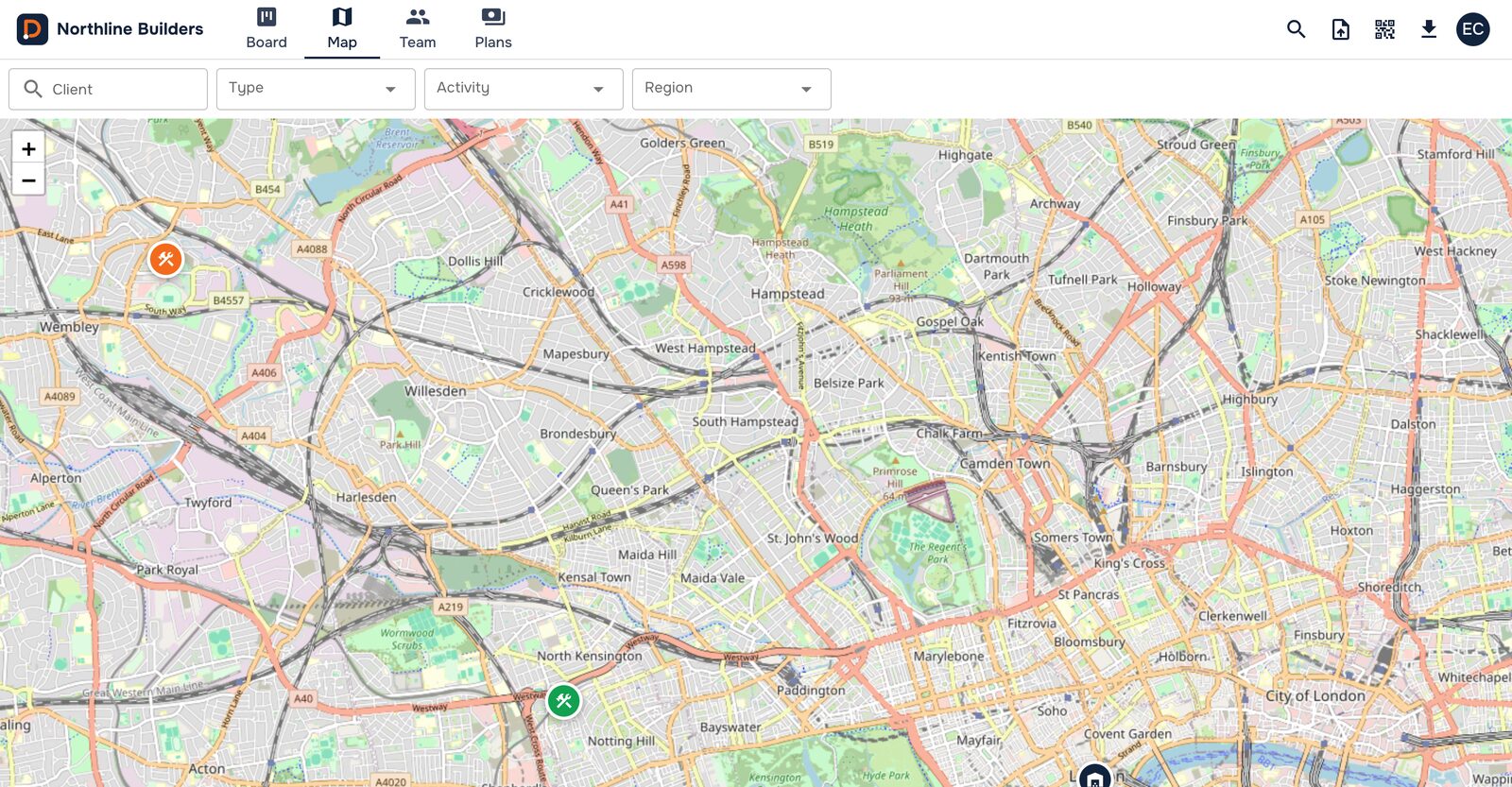Open the Board tab
Image resolution: width=1512 pixels, height=787 pixels.
(266, 29)
